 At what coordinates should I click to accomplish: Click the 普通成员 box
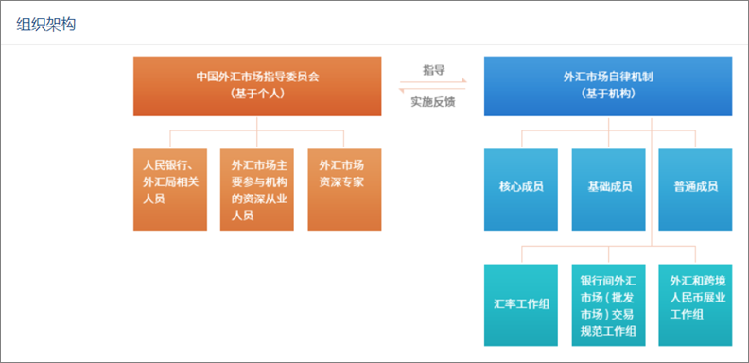(x=695, y=190)
